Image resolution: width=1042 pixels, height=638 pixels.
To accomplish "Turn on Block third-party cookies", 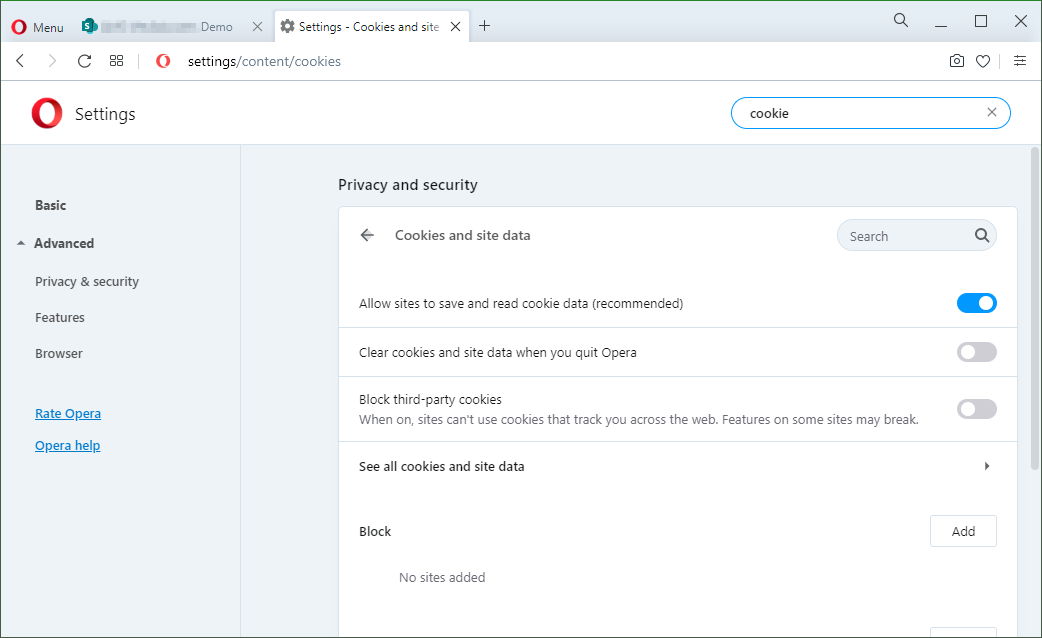I will 976,409.
